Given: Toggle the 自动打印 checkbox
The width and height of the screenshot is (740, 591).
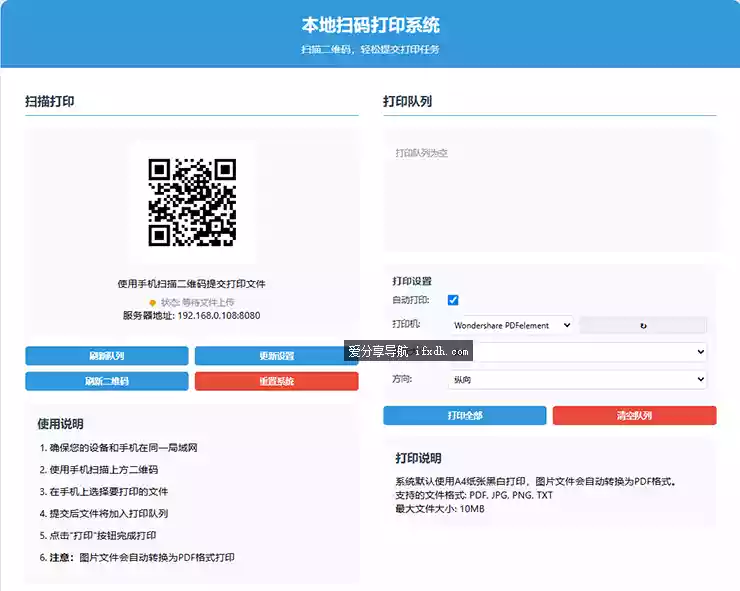Looking at the screenshot, I should tap(453, 300).
